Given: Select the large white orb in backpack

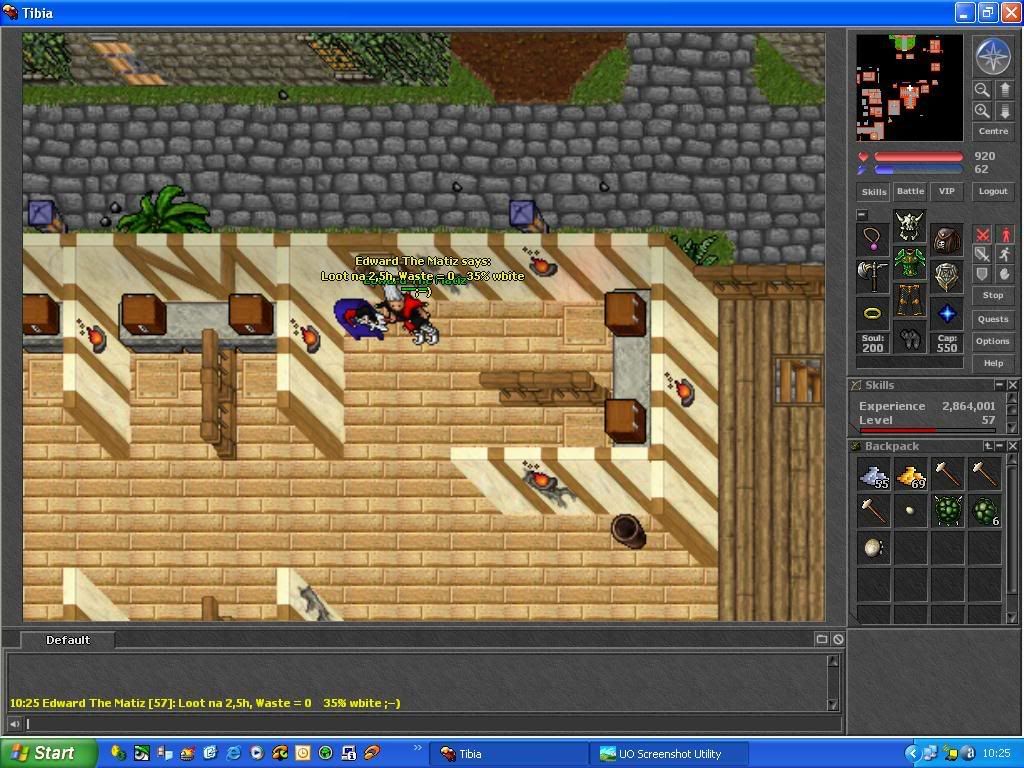Looking at the screenshot, I should point(873,549).
